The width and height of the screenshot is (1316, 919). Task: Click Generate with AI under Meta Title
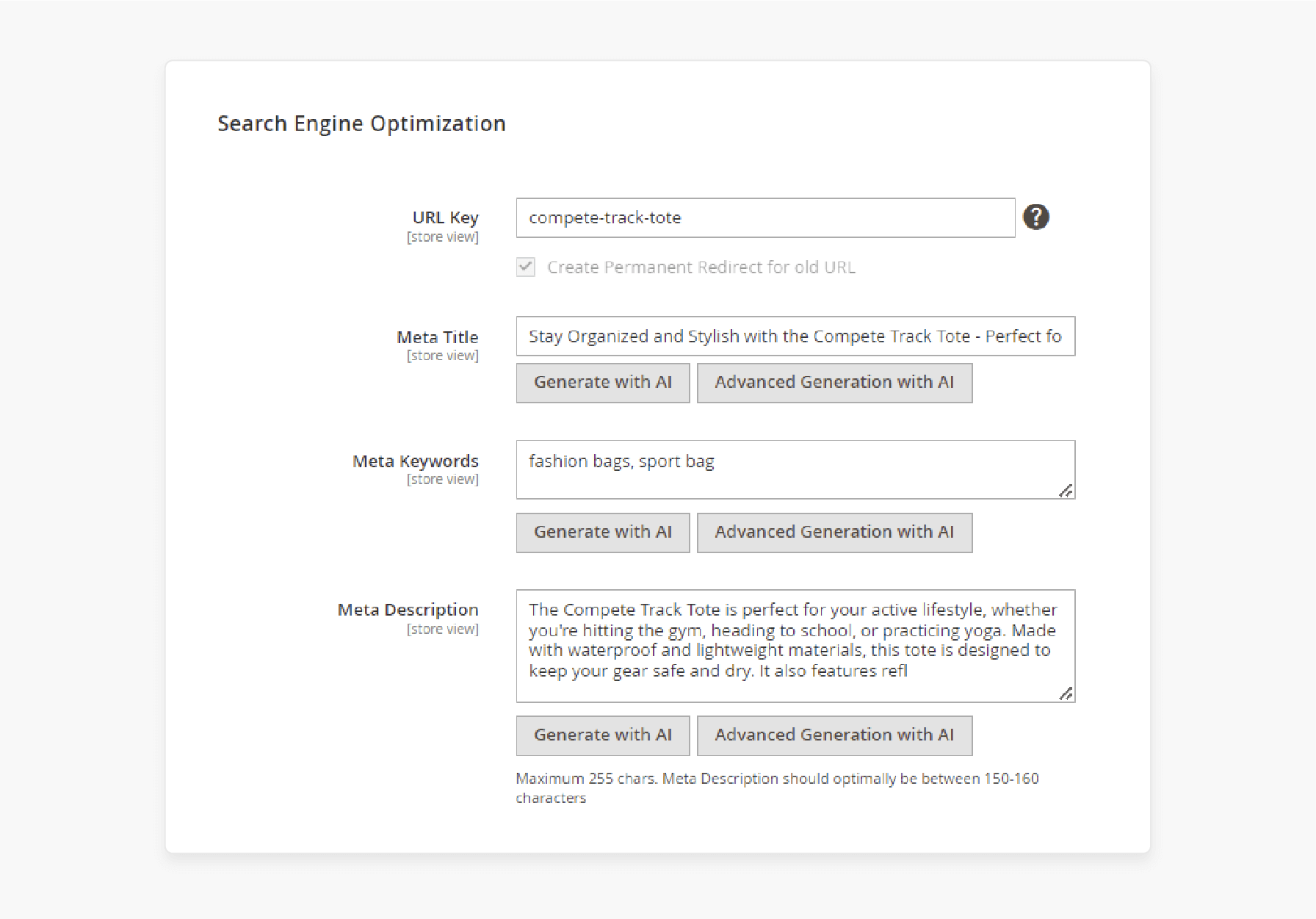pos(603,383)
